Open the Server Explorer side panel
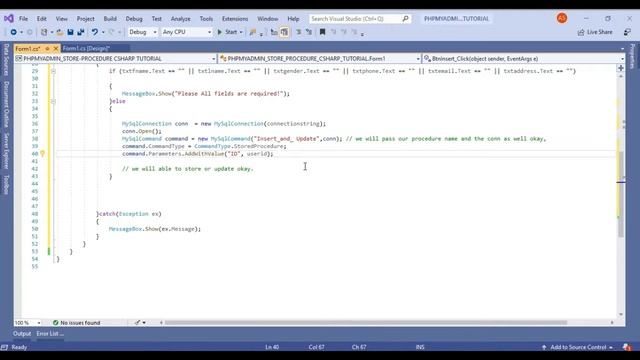640x360 pixels. pos(6,151)
